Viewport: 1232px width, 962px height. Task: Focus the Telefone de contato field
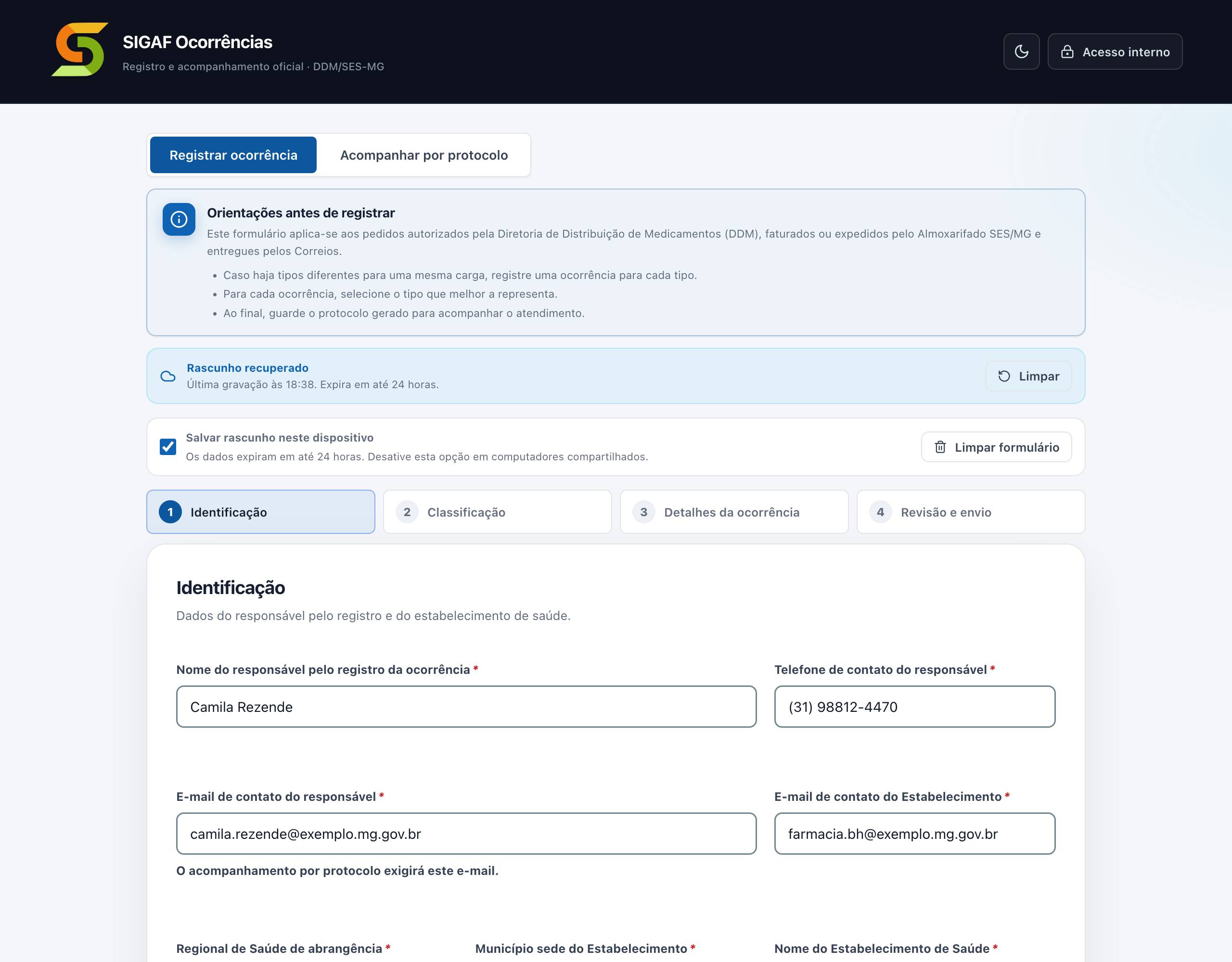pos(914,707)
